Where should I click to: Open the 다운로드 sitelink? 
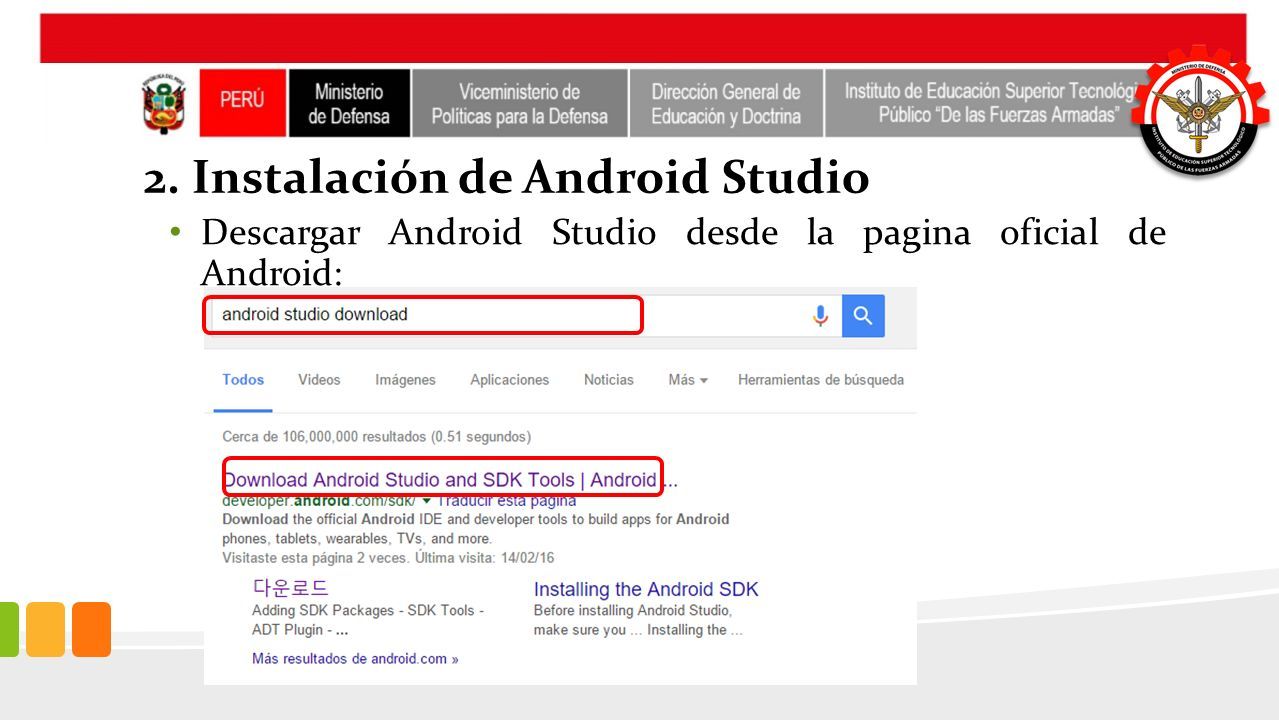(x=290, y=588)
